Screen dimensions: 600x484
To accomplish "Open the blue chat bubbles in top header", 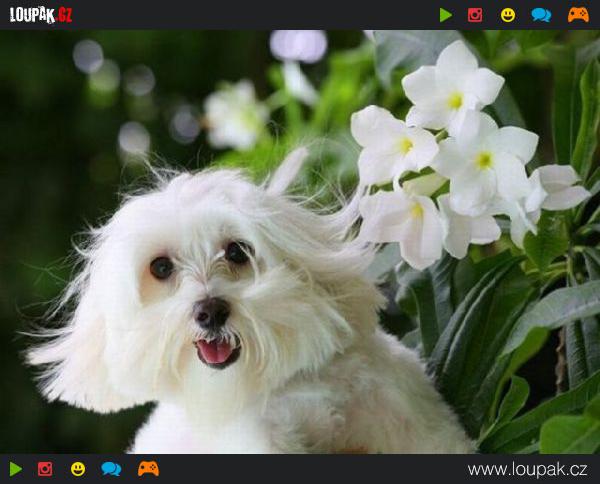I will [x=541, y=15].
